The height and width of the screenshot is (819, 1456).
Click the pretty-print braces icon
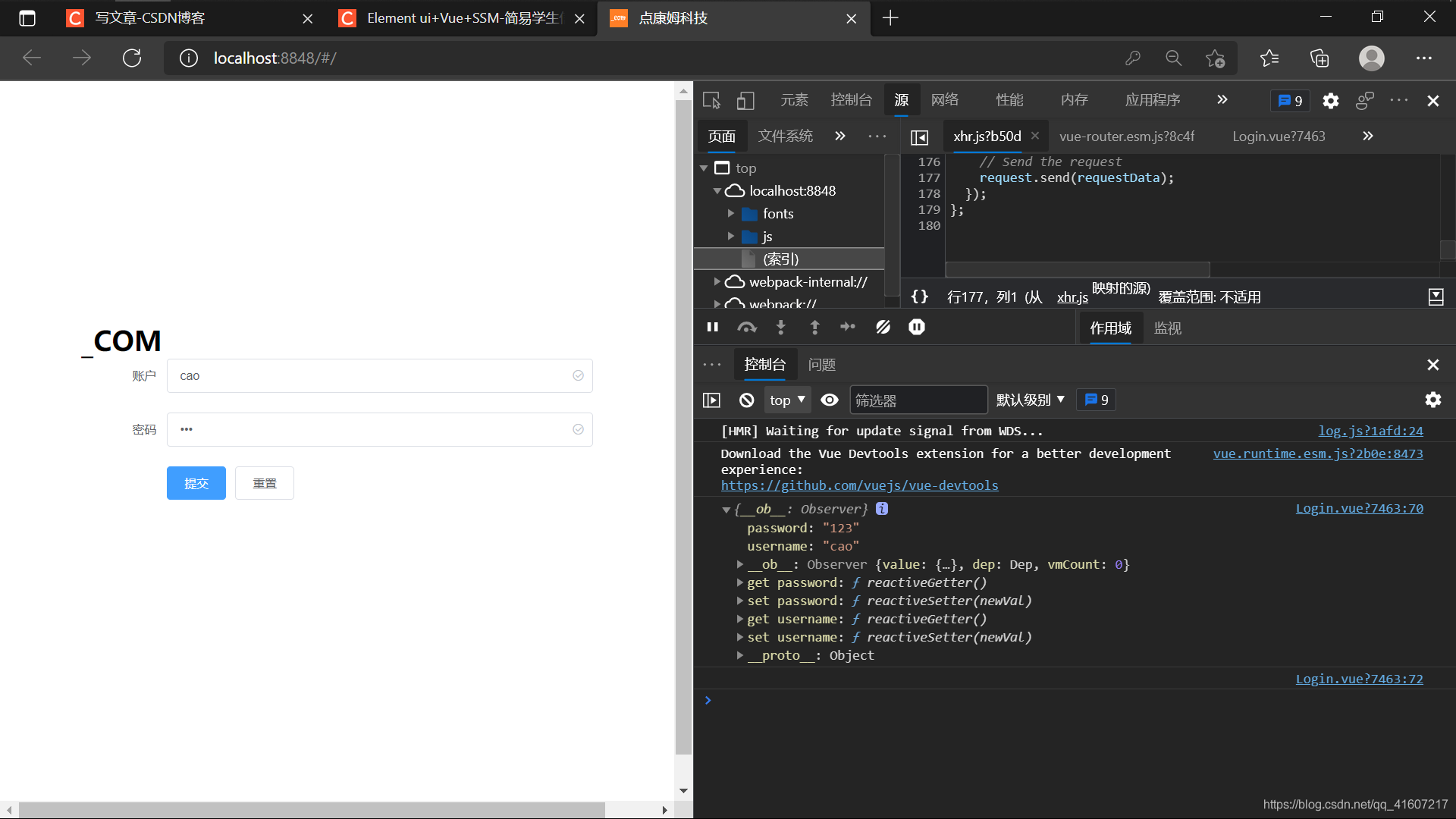919,297
